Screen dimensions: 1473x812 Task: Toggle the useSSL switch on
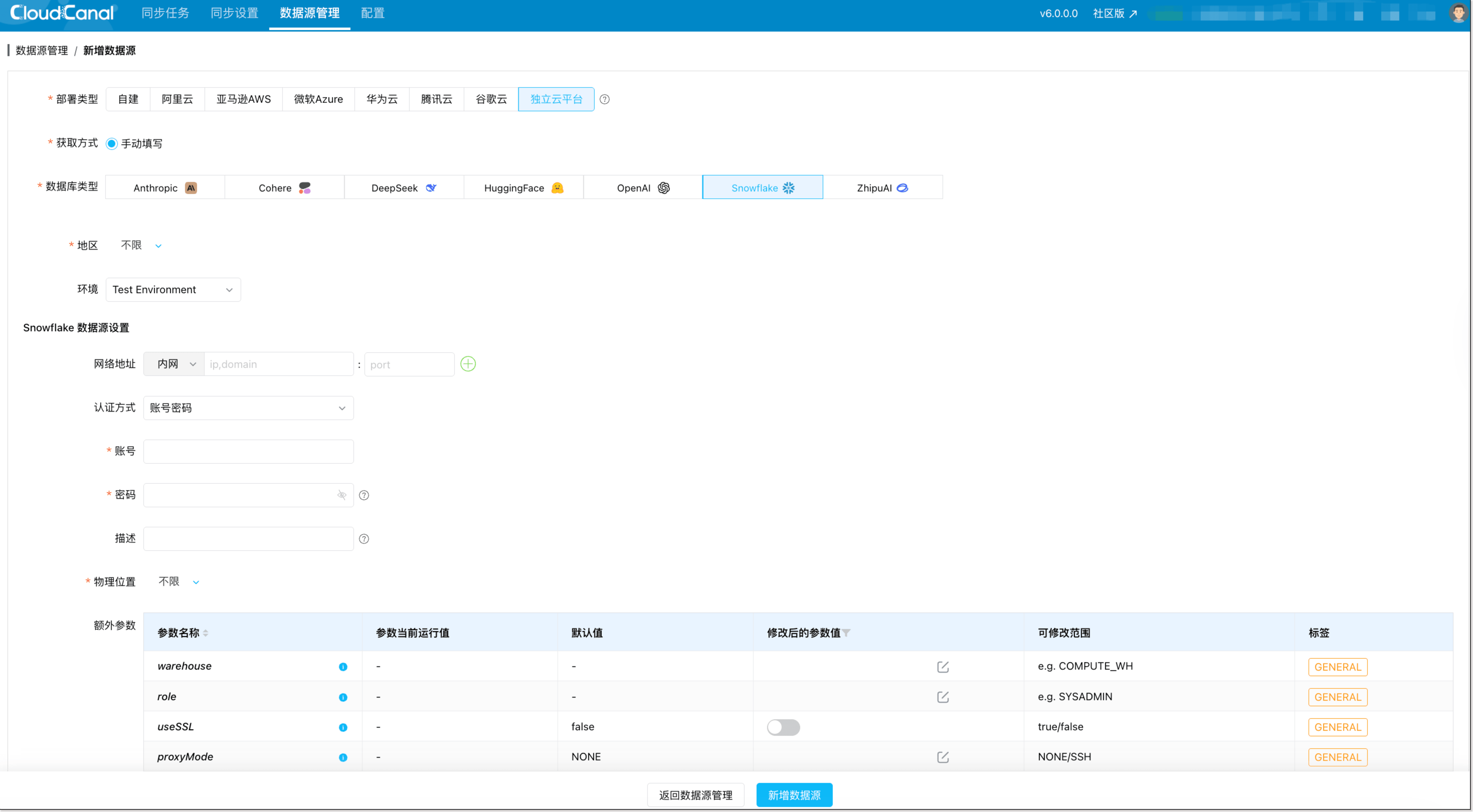783,727
